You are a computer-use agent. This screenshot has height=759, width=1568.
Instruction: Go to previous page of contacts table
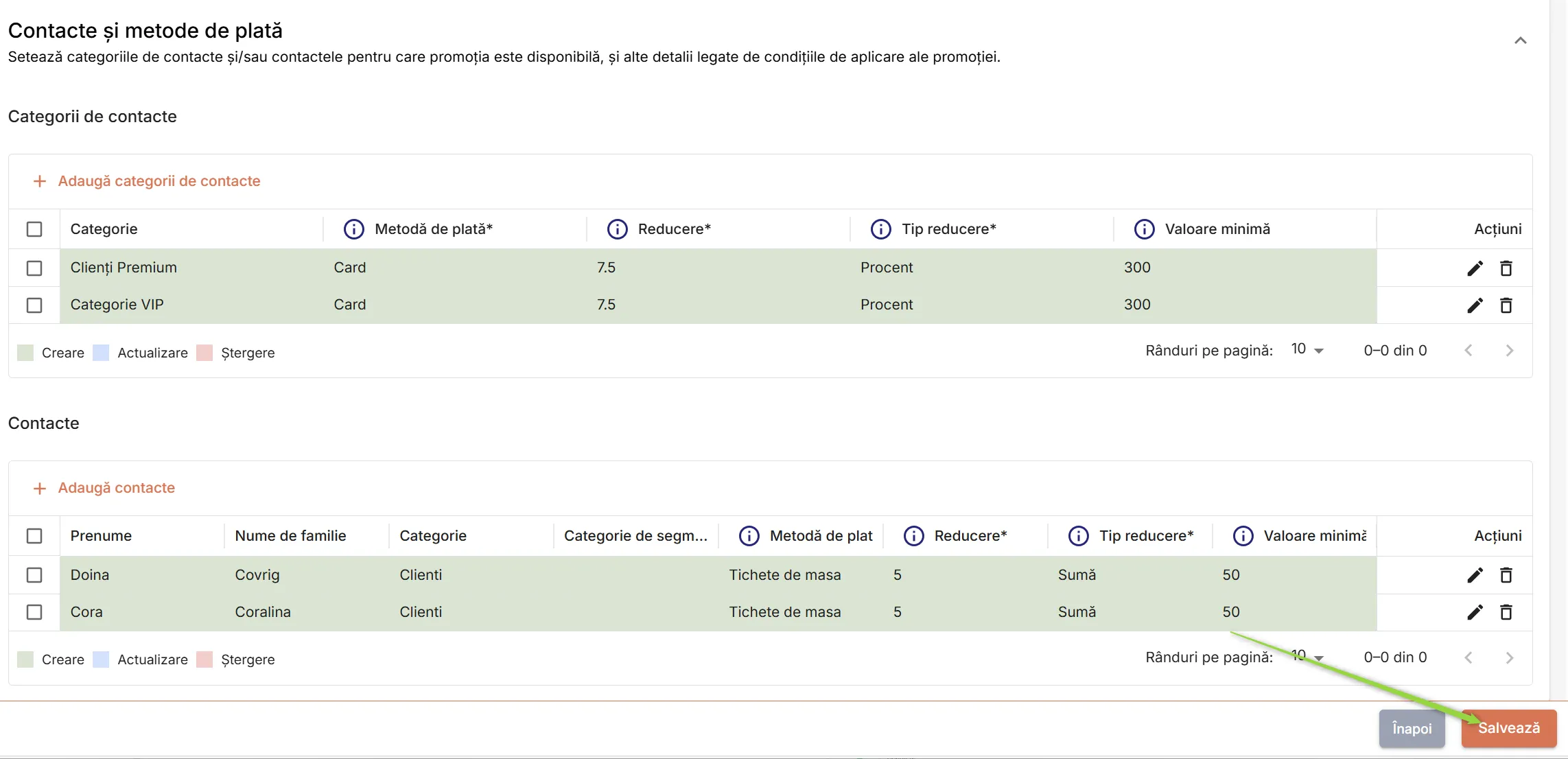click(x=1468, y=657)
